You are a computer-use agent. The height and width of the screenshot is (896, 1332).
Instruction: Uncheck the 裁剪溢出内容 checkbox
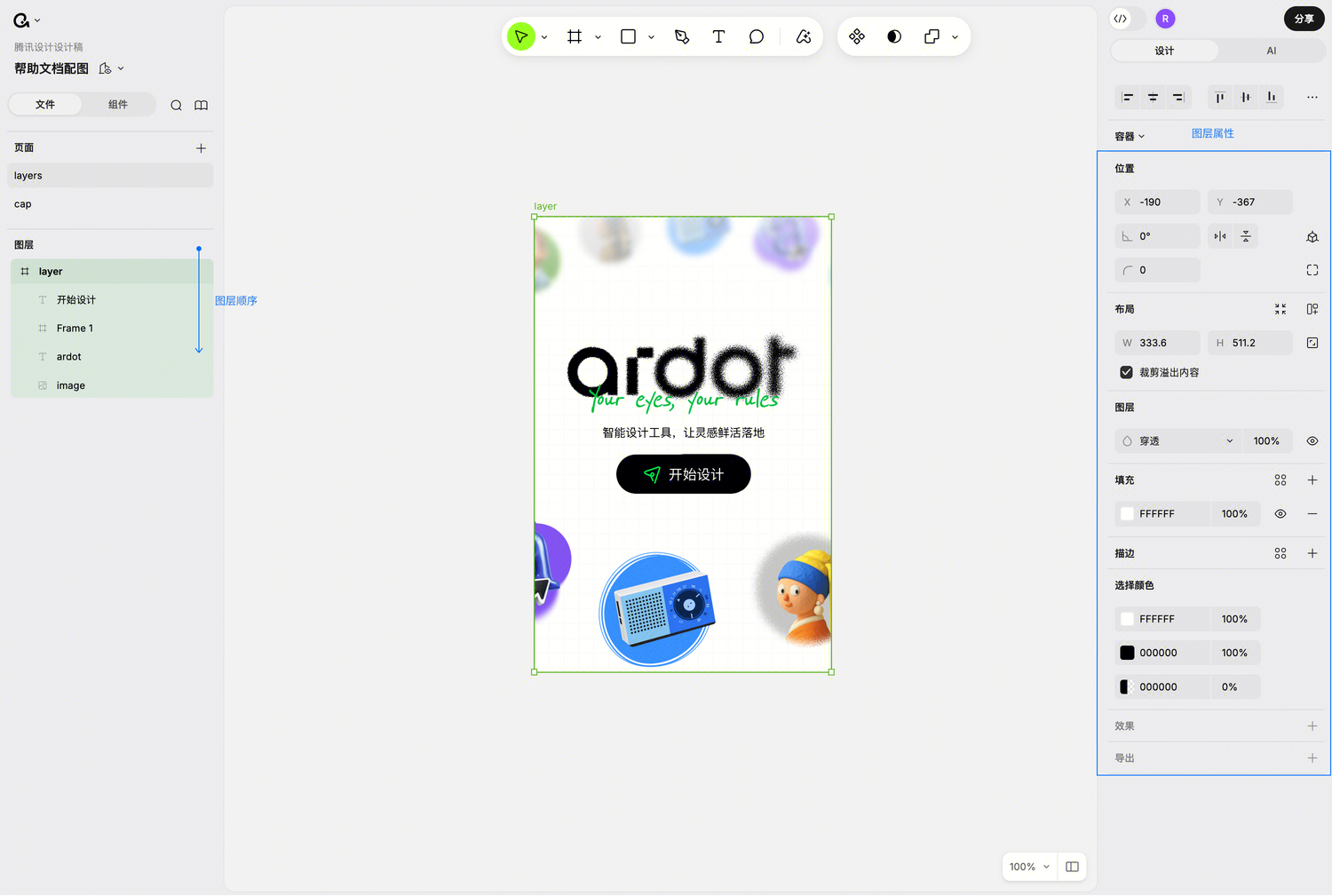click(1126, 372)
